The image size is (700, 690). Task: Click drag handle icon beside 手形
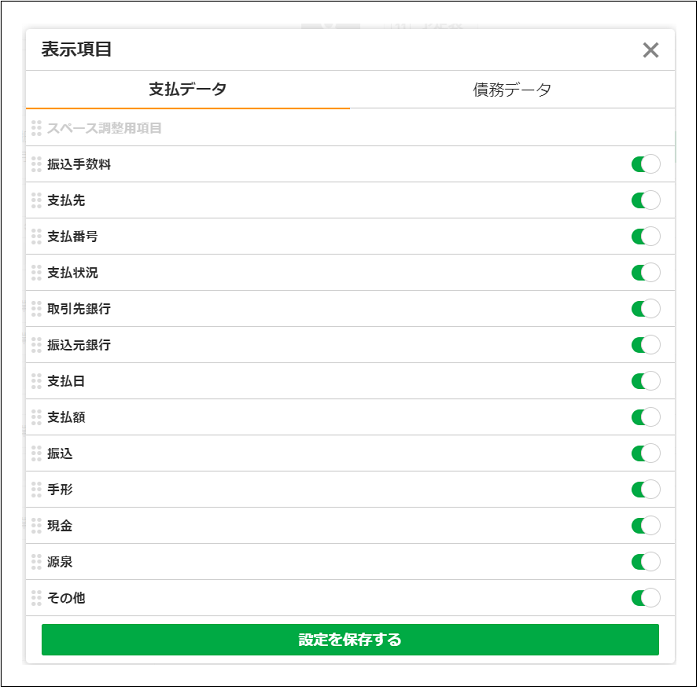pos(36,489)
